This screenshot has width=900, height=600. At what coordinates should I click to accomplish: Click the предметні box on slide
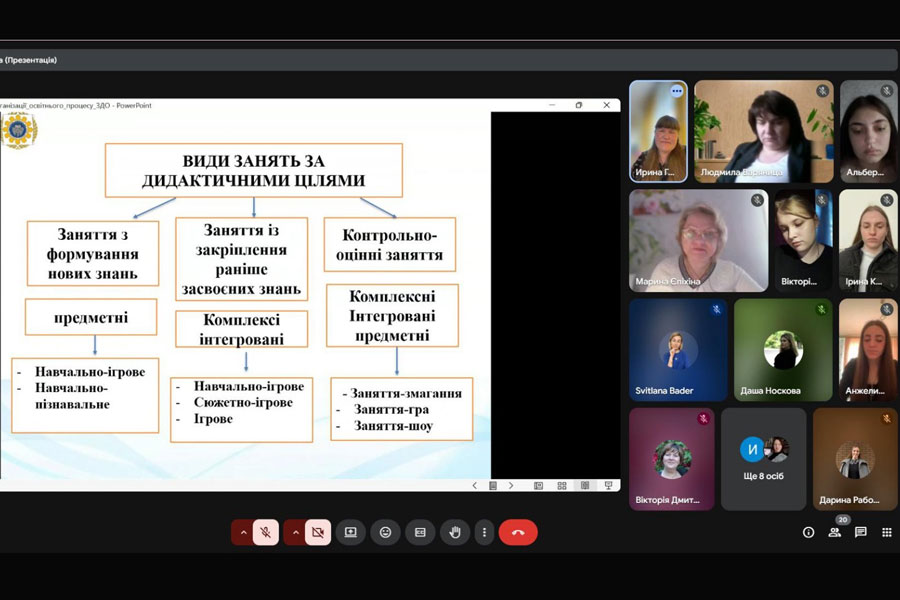tap(91, 317)
